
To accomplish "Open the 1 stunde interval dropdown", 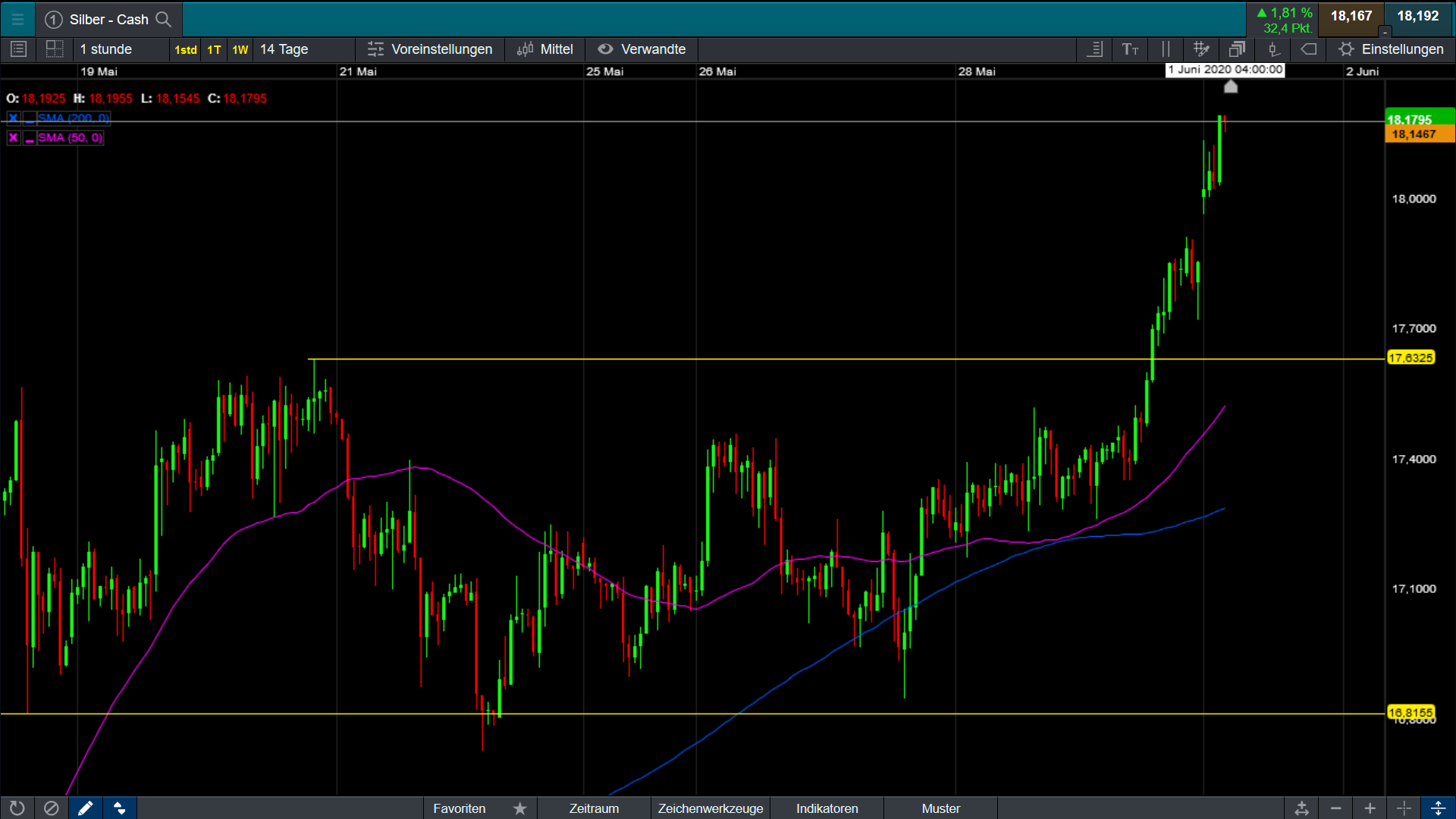I will coord(106,49).
